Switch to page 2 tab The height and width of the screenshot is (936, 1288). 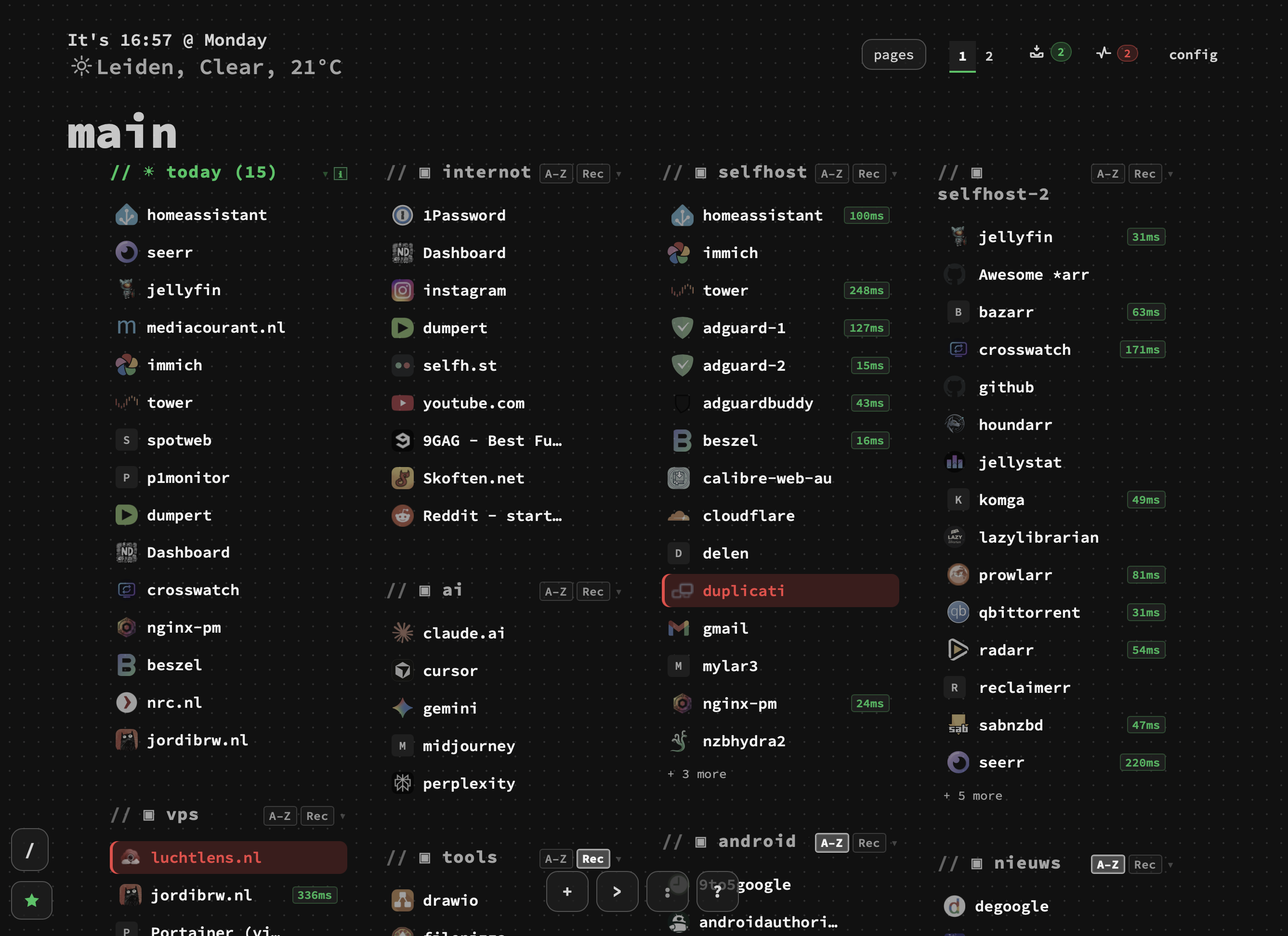[989, 56]
